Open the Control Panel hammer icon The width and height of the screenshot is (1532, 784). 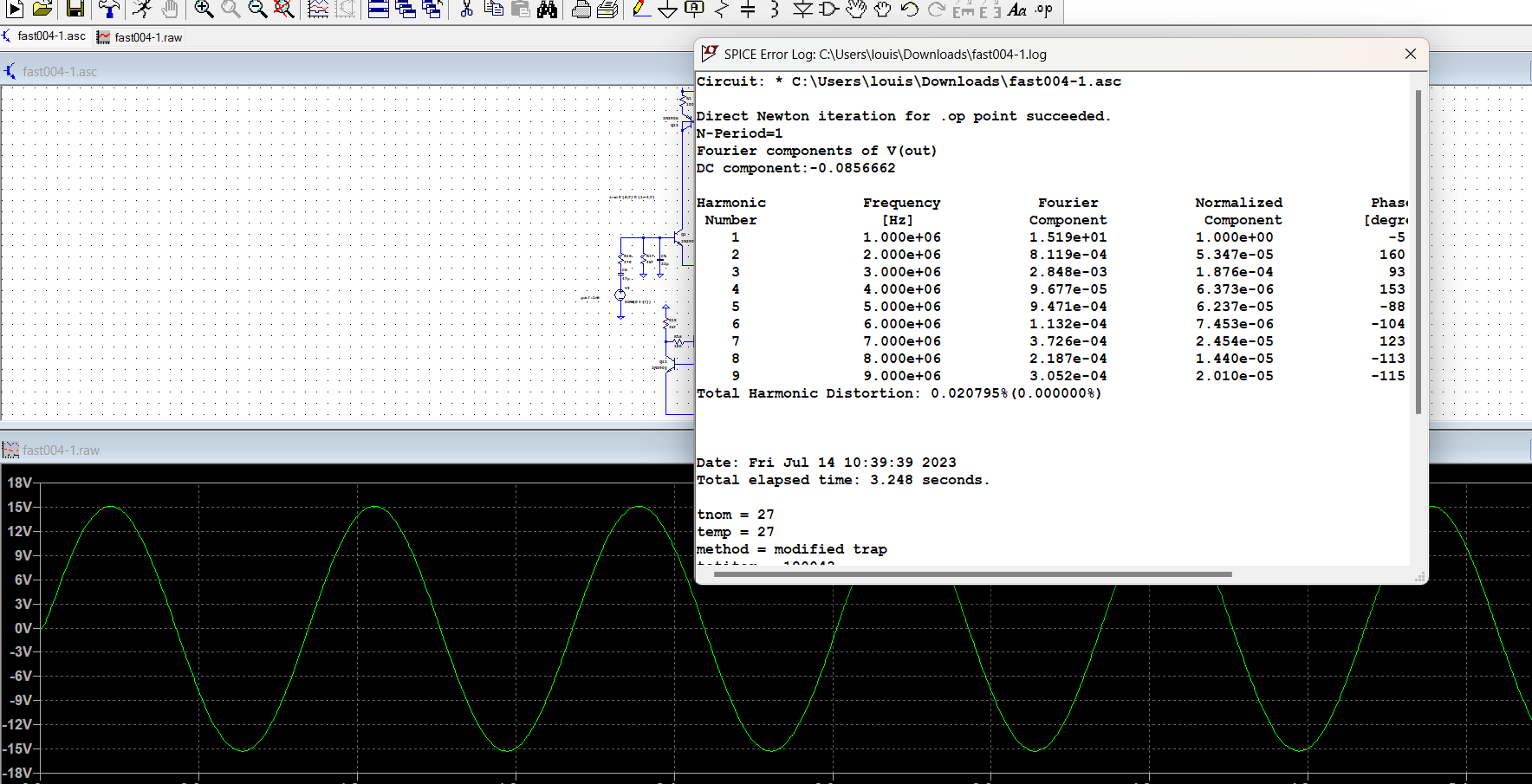point(108,9)
